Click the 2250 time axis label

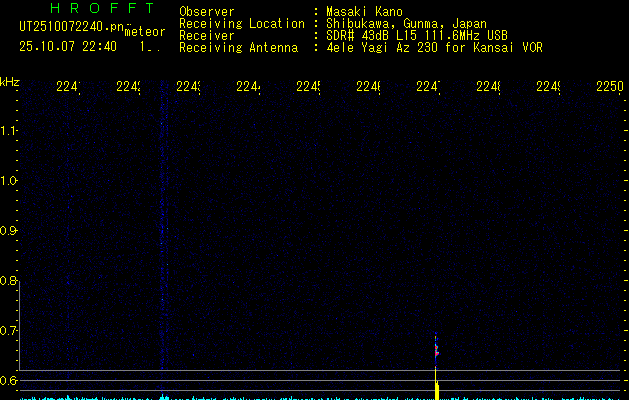tap(608, 87)
